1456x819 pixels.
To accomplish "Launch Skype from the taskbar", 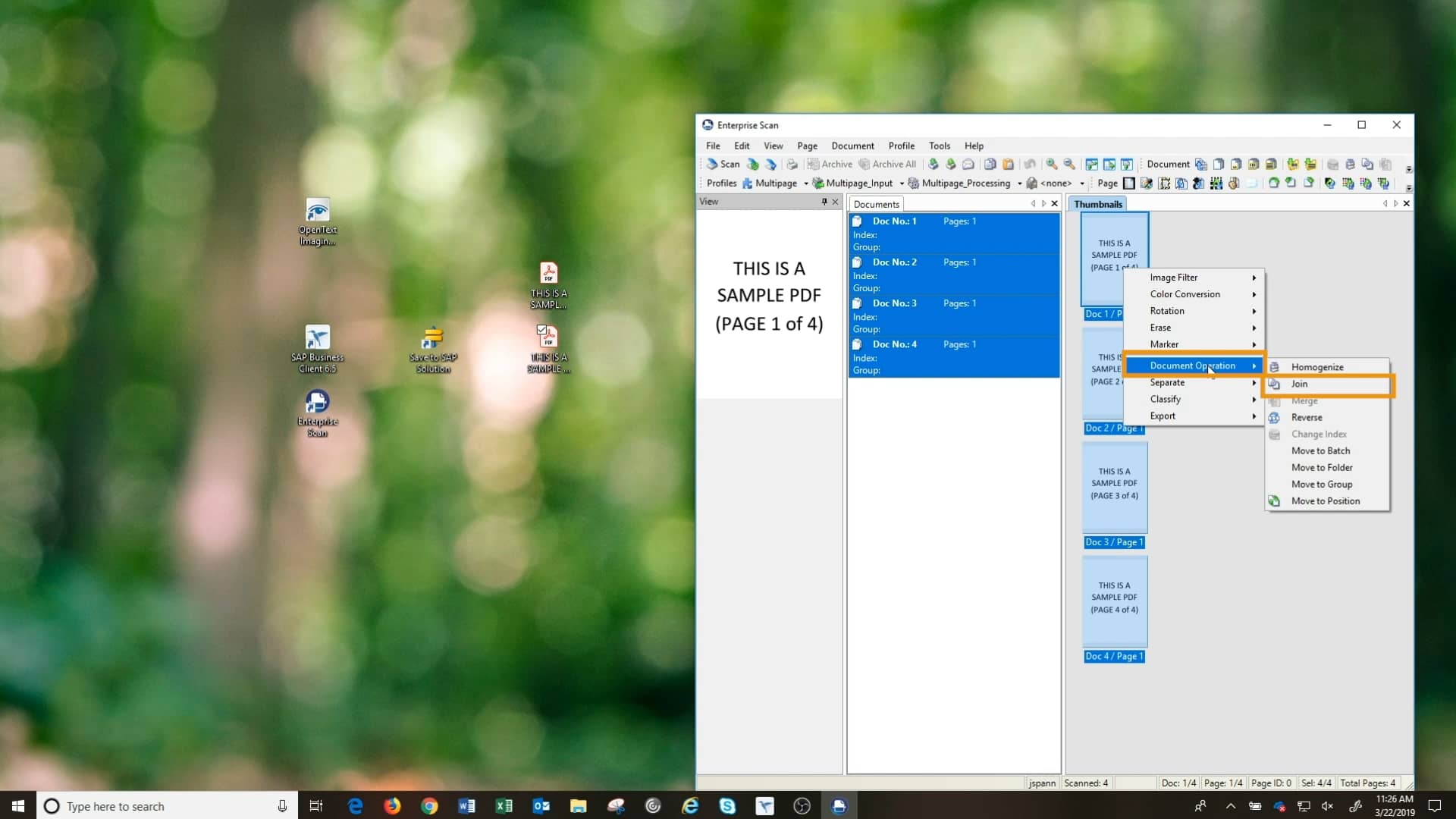I will [x=728, y=806].
